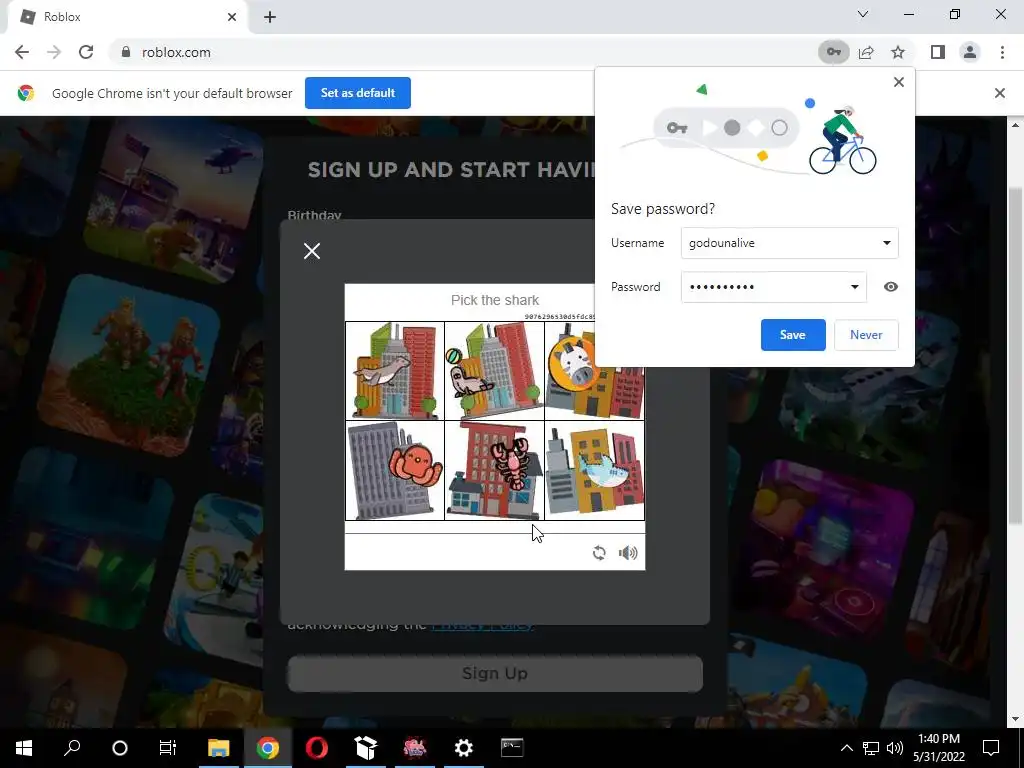The height and width of the screenshot is (768, 1024).
Task: Select the lobster captcha image
Action: click(x=494, y=470)
